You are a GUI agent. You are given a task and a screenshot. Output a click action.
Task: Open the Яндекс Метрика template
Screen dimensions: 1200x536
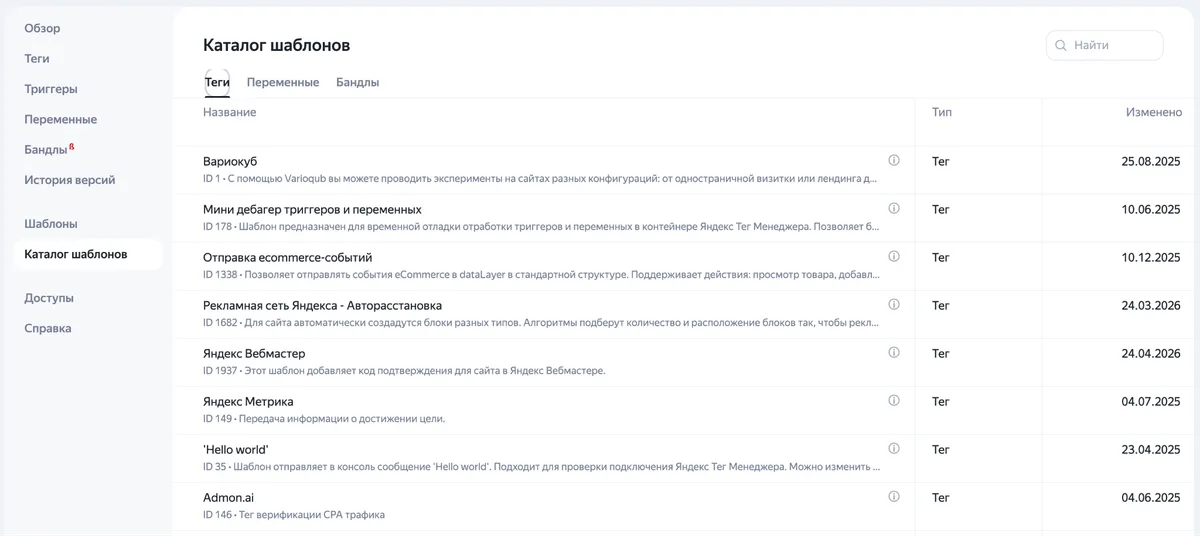click(248, 401)
